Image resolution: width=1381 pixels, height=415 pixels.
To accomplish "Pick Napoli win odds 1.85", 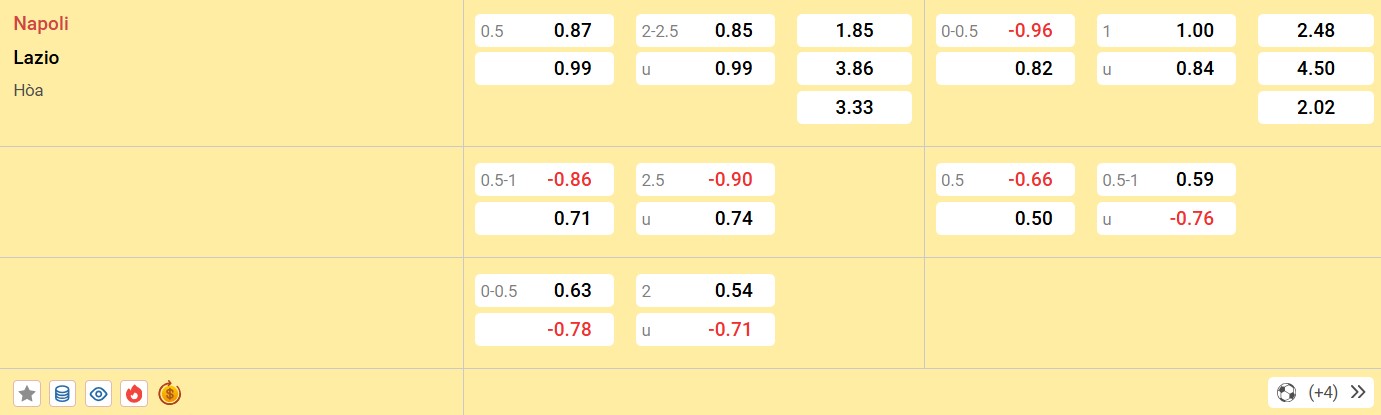I will tap(854, 31).
